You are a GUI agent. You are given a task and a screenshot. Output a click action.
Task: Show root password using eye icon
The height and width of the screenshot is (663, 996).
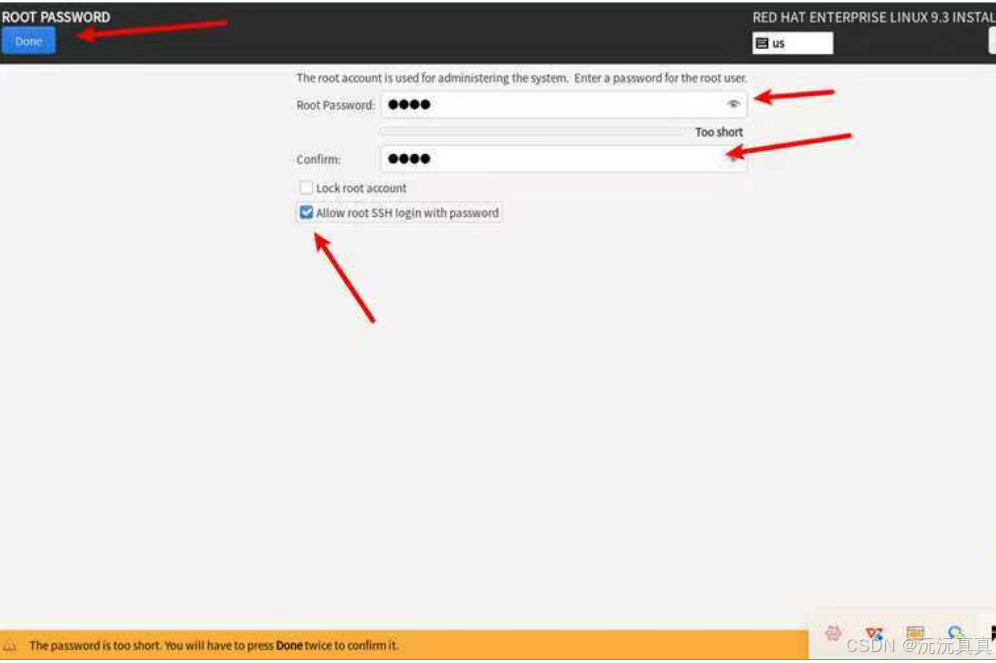click(733, 104)
